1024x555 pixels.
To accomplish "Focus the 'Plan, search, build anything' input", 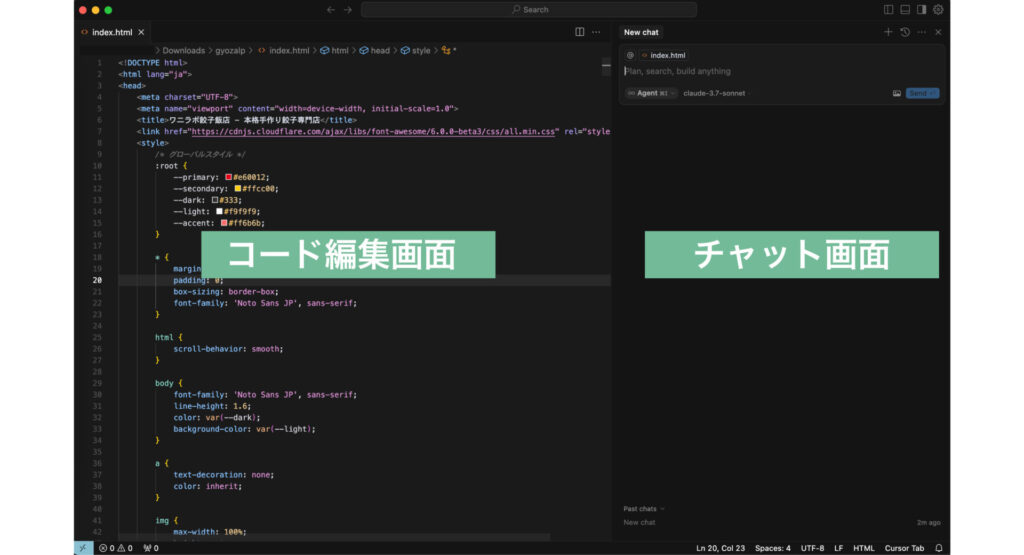I will coord(780,71).
